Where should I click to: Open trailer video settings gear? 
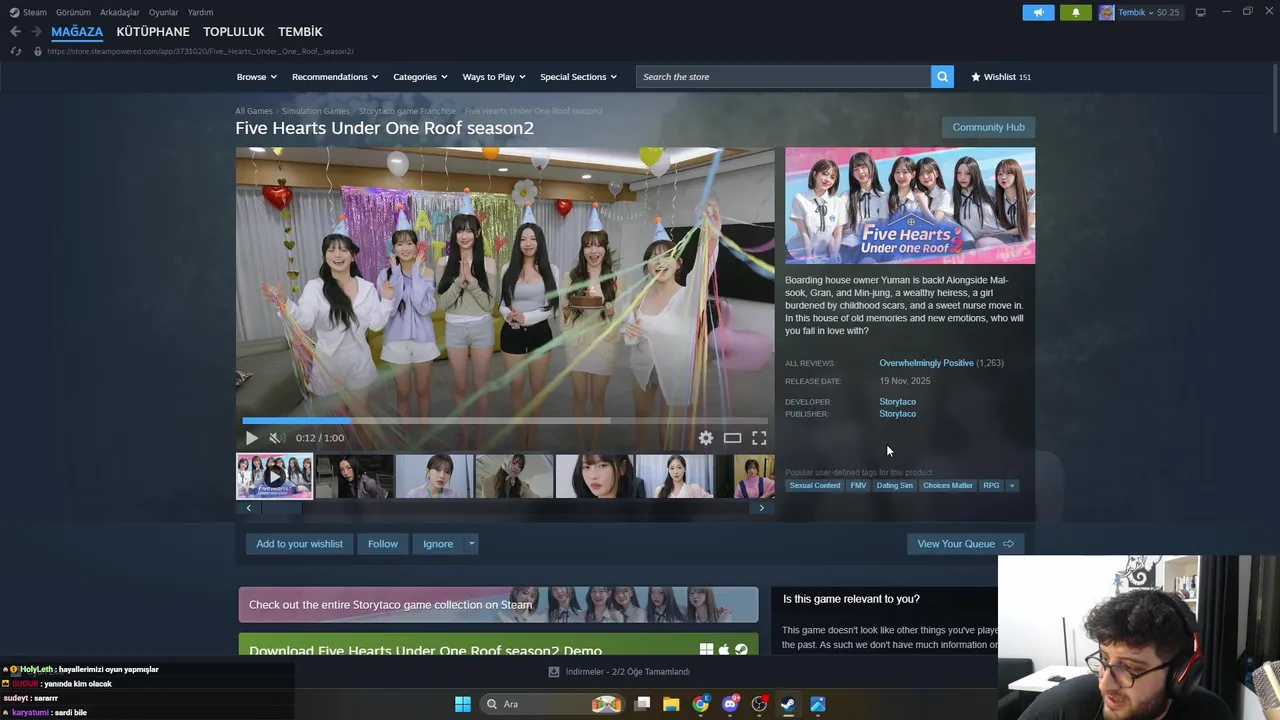pyautogui.click(x=706, y=438)
